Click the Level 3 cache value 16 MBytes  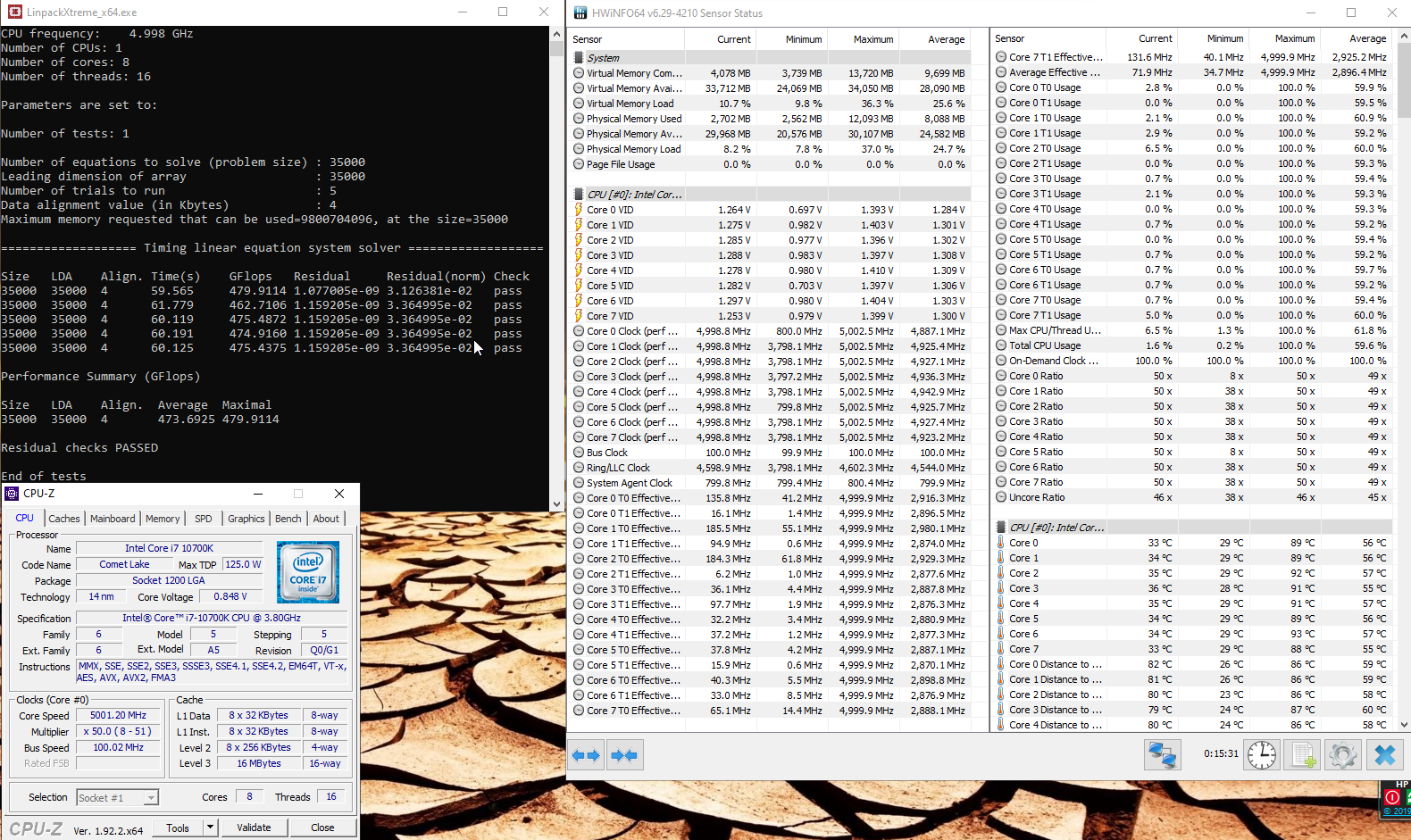point(259,763)
